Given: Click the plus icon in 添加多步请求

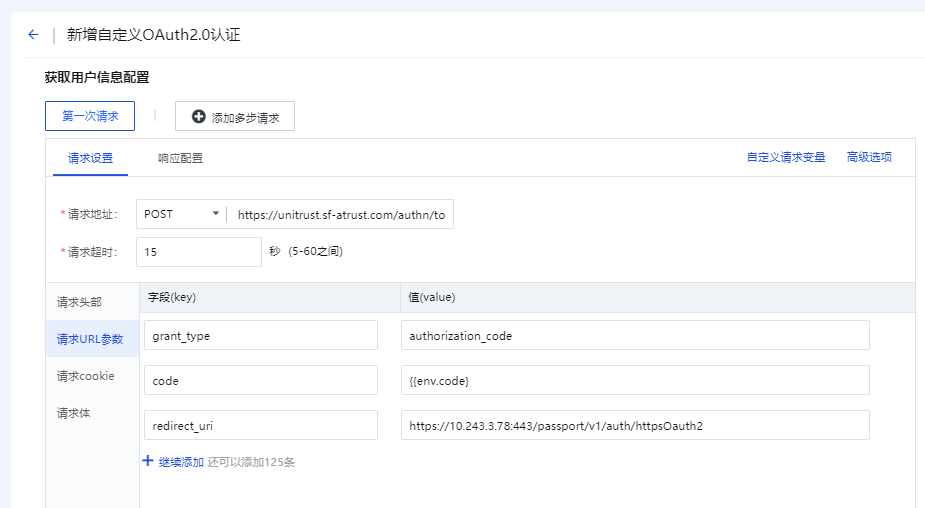Looking at the screenshot, I should click(x=198, y=117).
